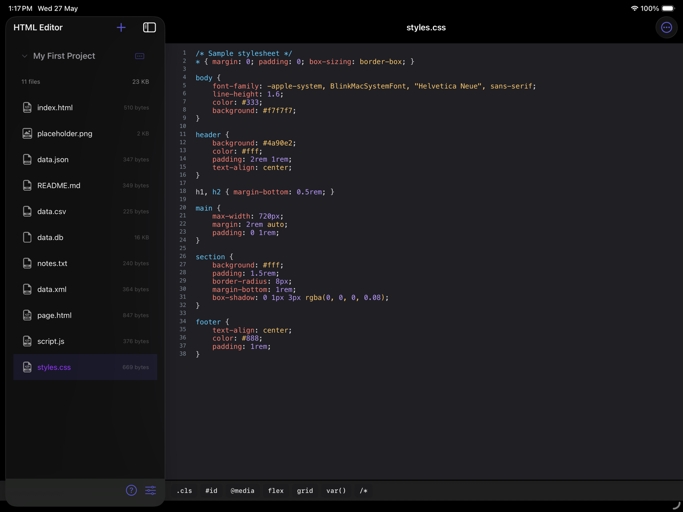Click the 11 files count label
The height and width of the screenshot is (512, 683).
[30, 81]
